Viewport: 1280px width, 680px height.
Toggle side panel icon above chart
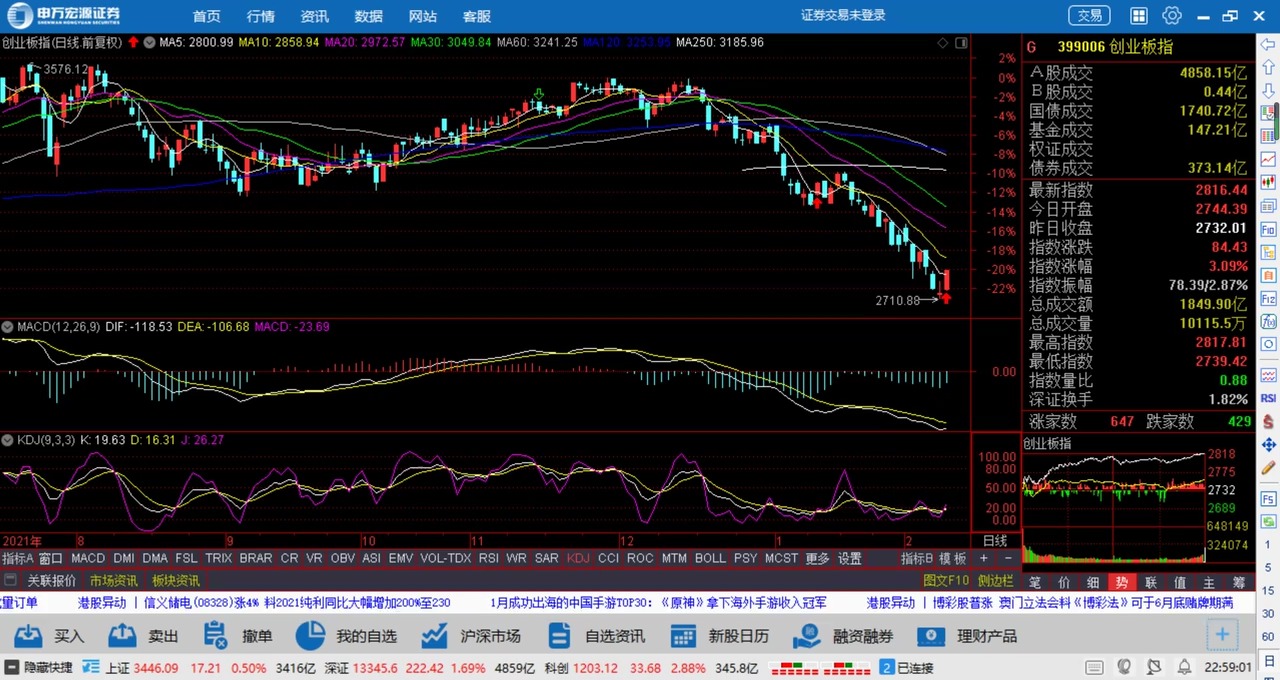(961, 43)
